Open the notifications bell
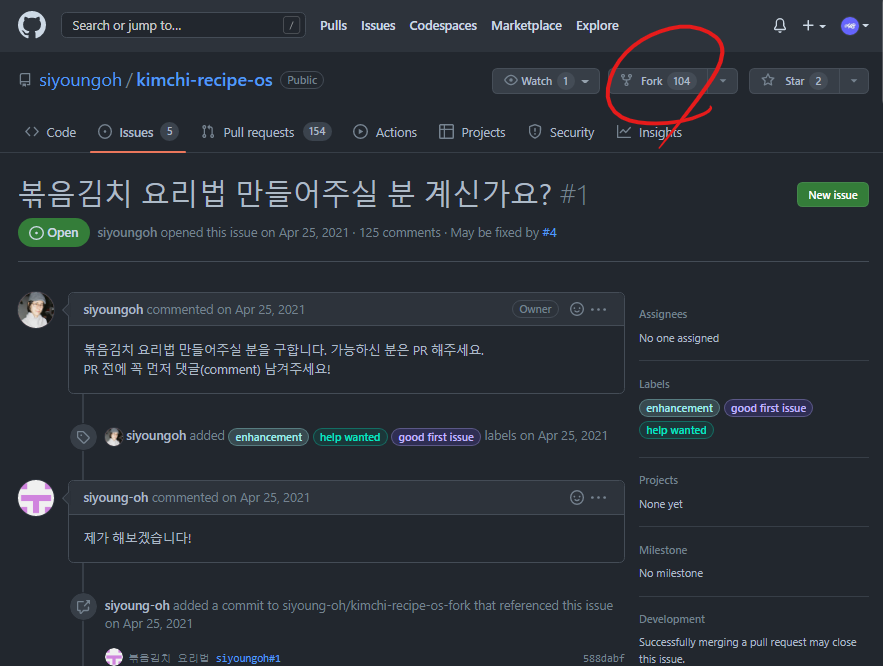Screen dimensions: 883x666 coord(779,26)
